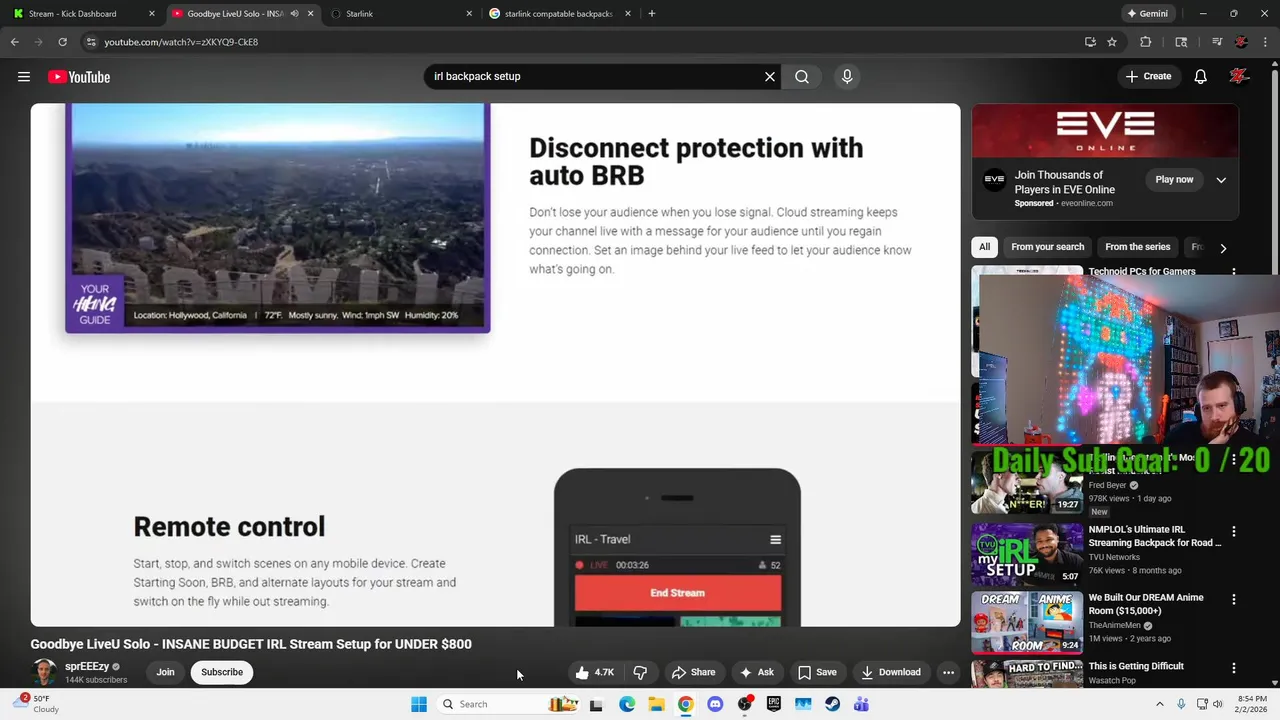The height and width of the screenshot is (720, 1280).
Task: Clear the YouTube search box text
Action: coord(770,76)
